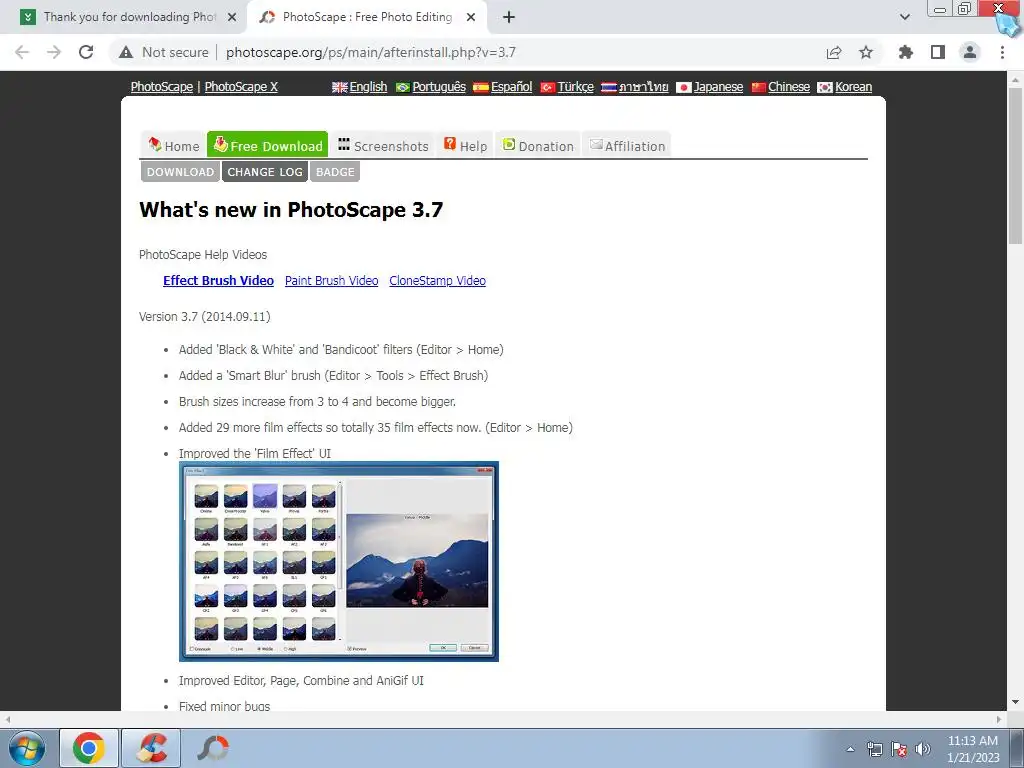This screenshot has height=768, width=1024.
Task: Toggle the browser side panel icon
Action: pyautogui.click(x=938, y=52)
